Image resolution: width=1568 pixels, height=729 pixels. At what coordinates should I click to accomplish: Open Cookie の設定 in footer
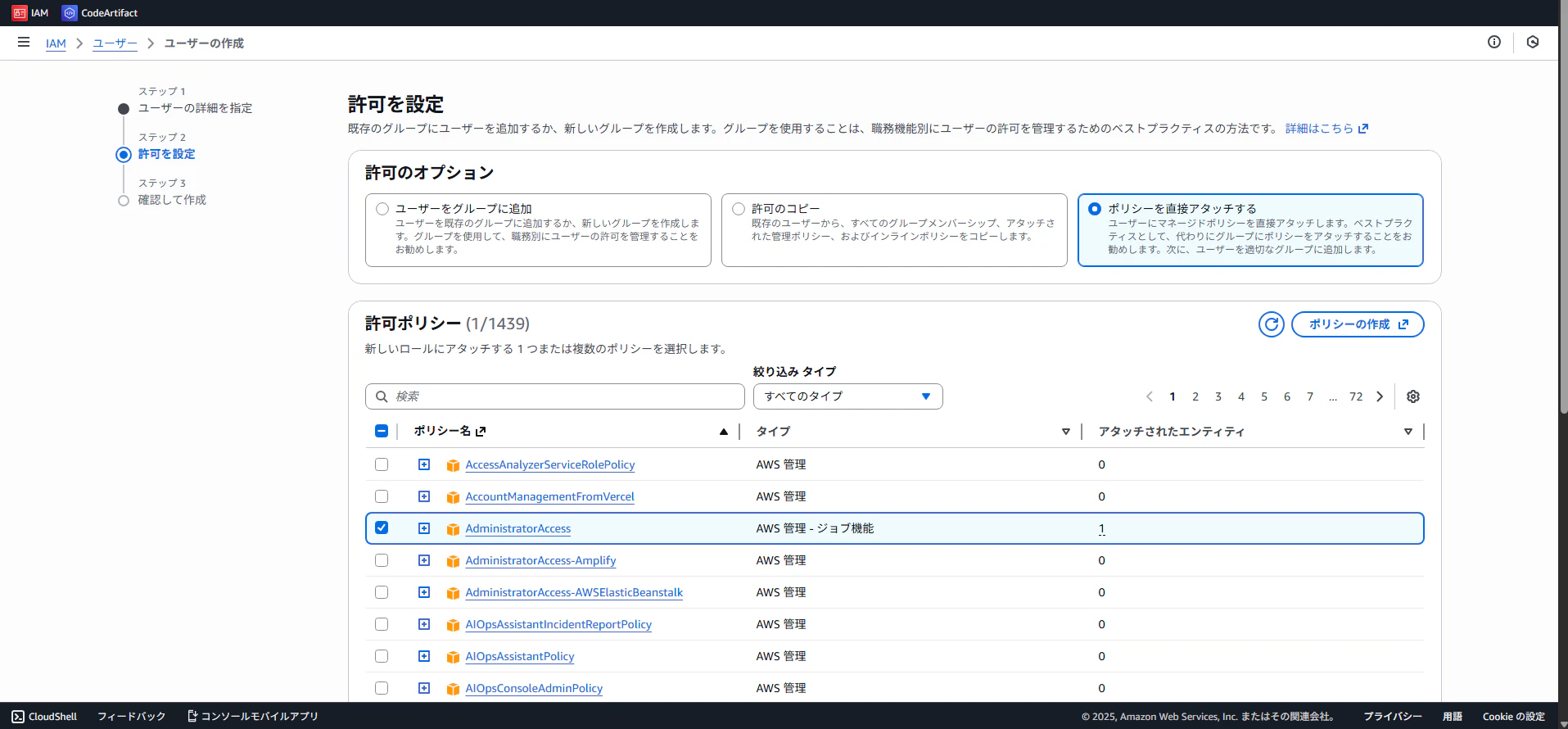click(1513, 716)
